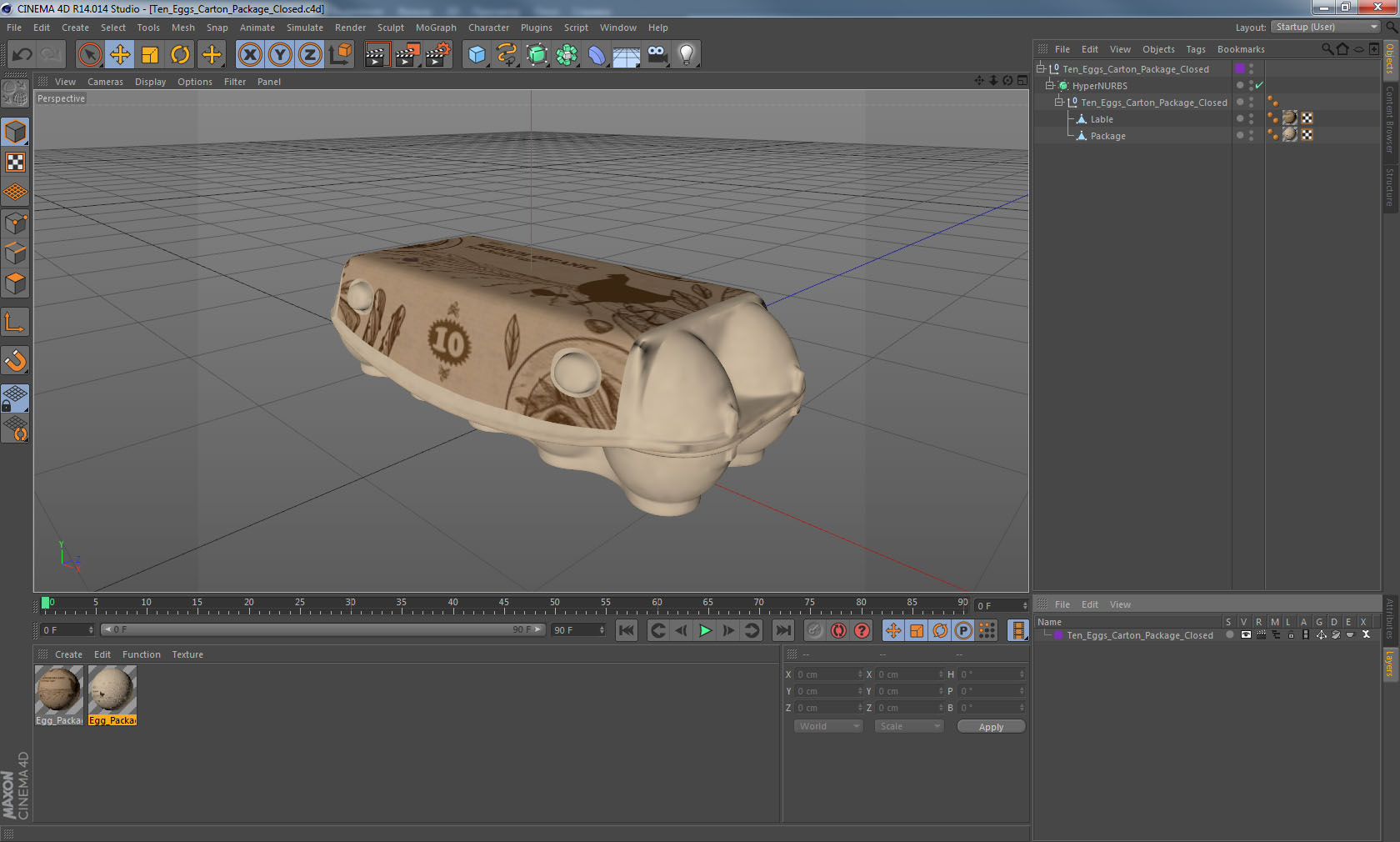
Task: Collapse the nested Ten_Eggs_Carton_Package_Closed null
Action: [x=1059, y=102]
